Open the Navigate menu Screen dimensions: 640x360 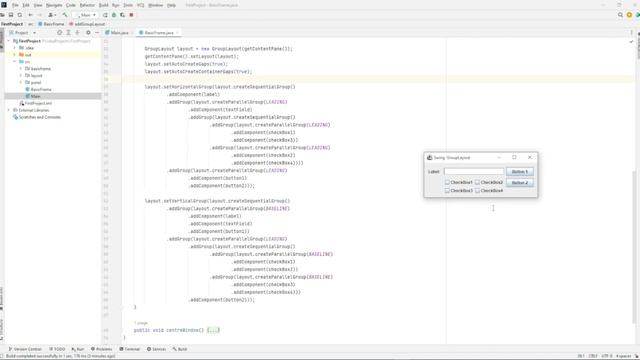[54, 5]
